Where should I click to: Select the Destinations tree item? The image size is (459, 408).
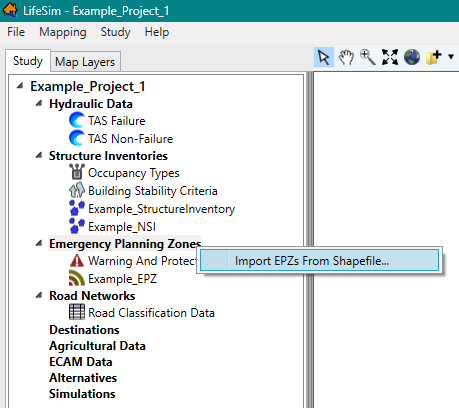tap(84, 330)
